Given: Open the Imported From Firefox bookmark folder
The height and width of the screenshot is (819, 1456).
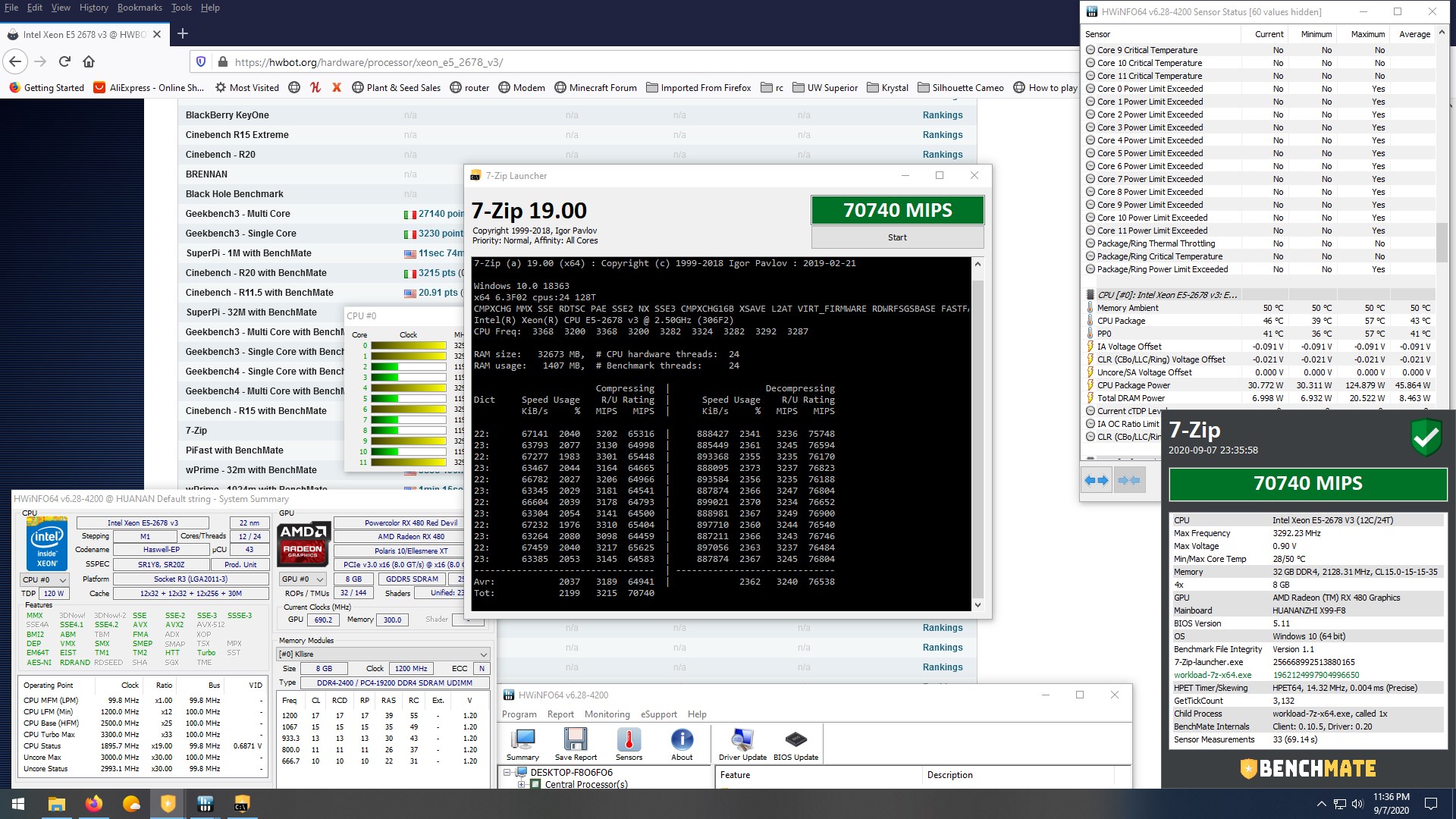Looking at the screenshot, I should (698, 87).
